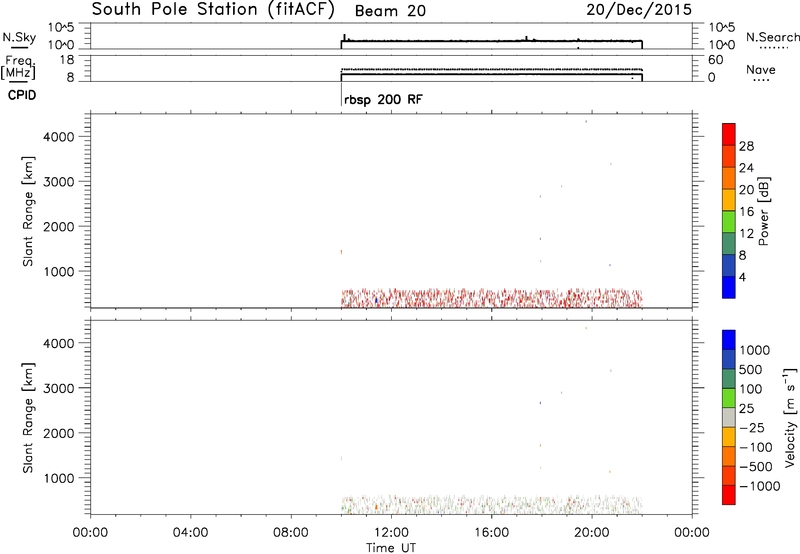Click Power color bar yellow segment between 16 and 20

pos(729,199)
